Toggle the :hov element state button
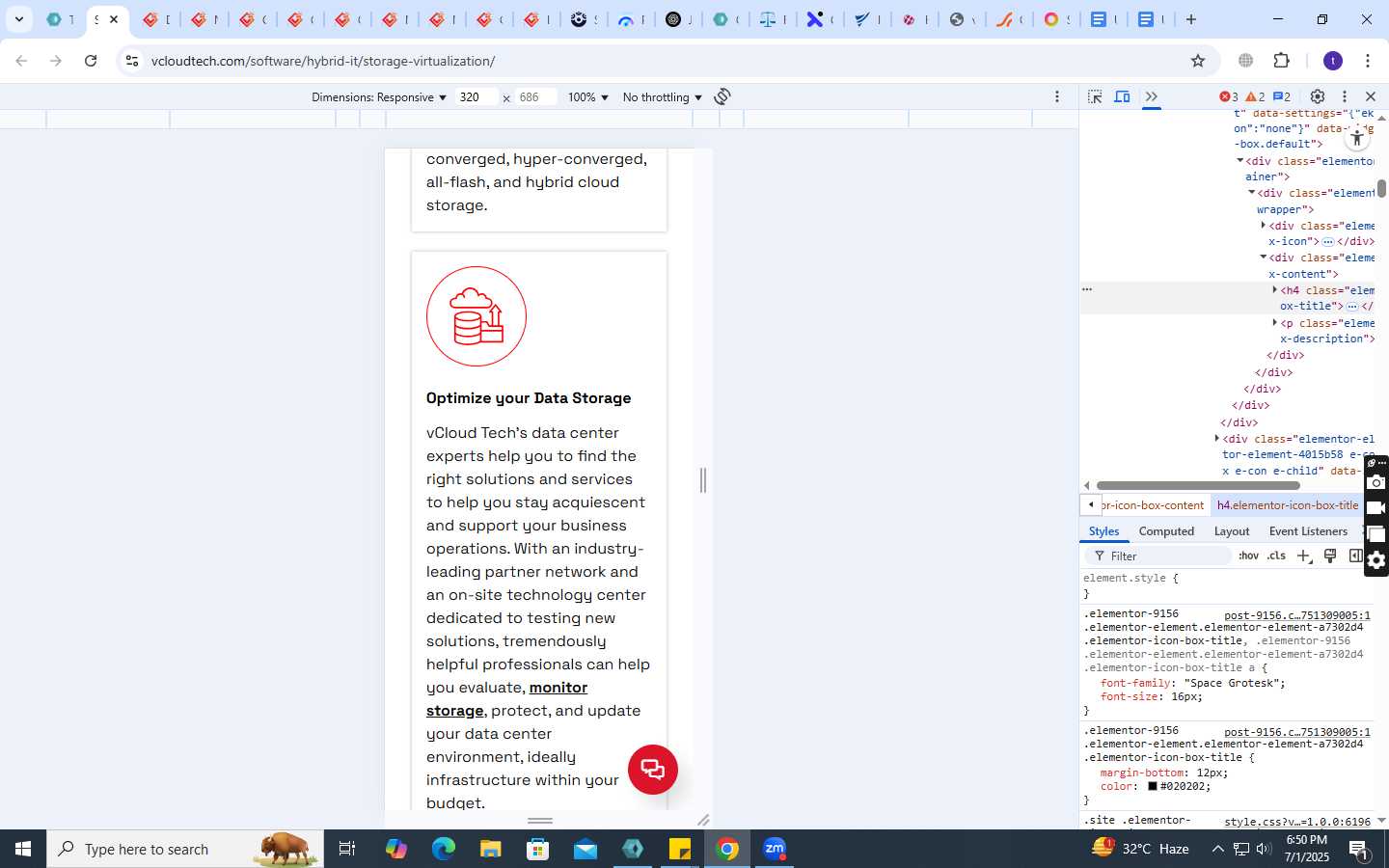The height and width of the screenshot is (868, 1389). tap(1249, 556)
